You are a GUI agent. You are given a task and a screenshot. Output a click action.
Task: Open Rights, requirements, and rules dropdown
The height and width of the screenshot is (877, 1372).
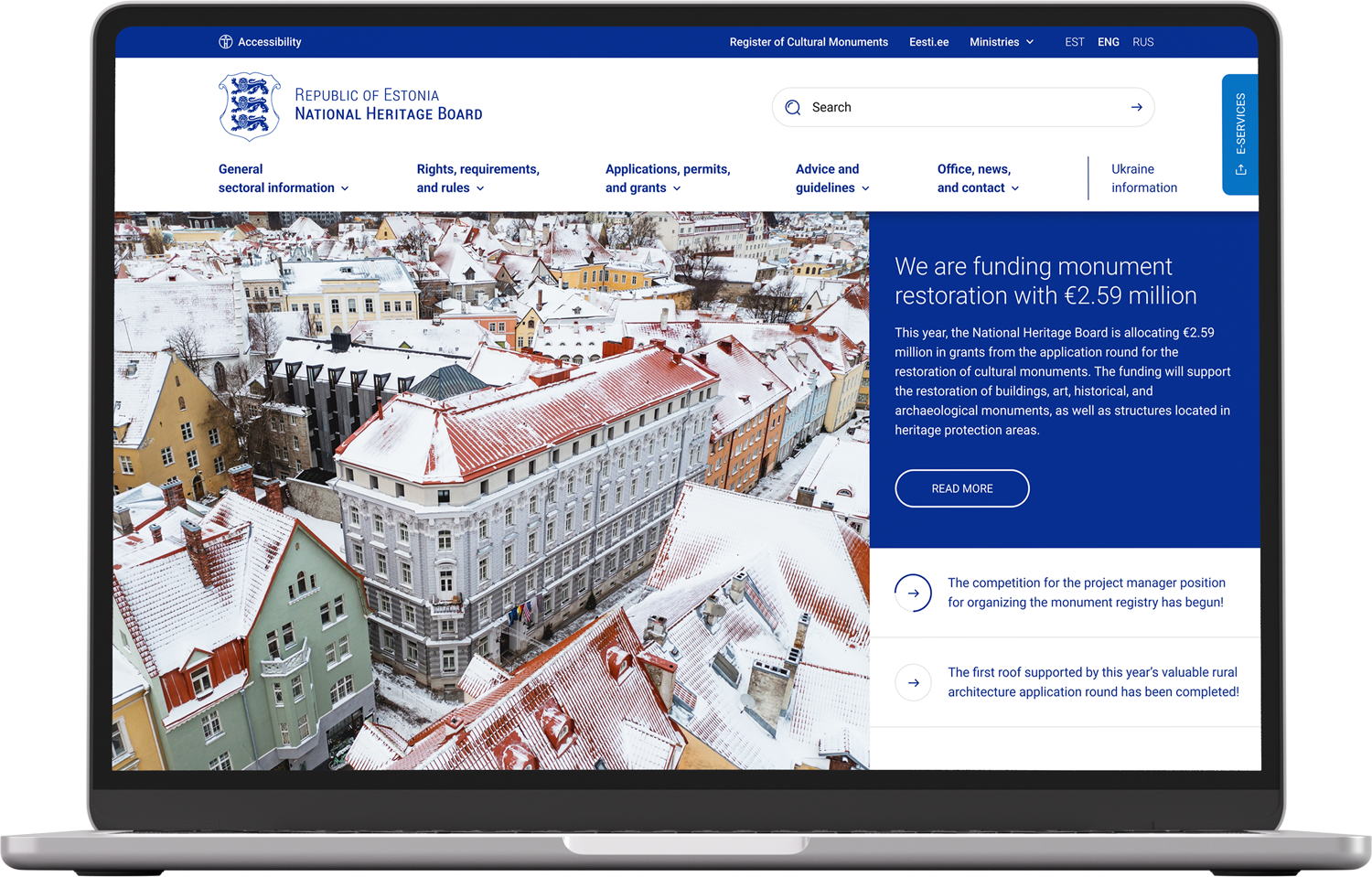(477, 179)
